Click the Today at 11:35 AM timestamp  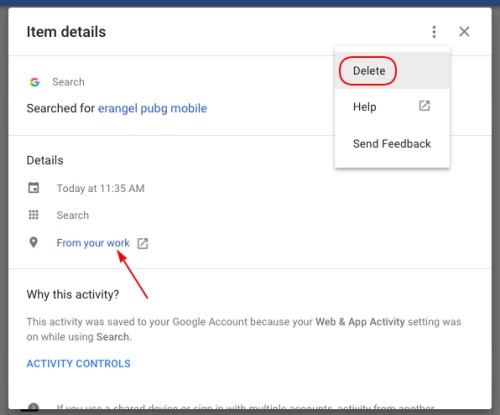tap(100, 188)
